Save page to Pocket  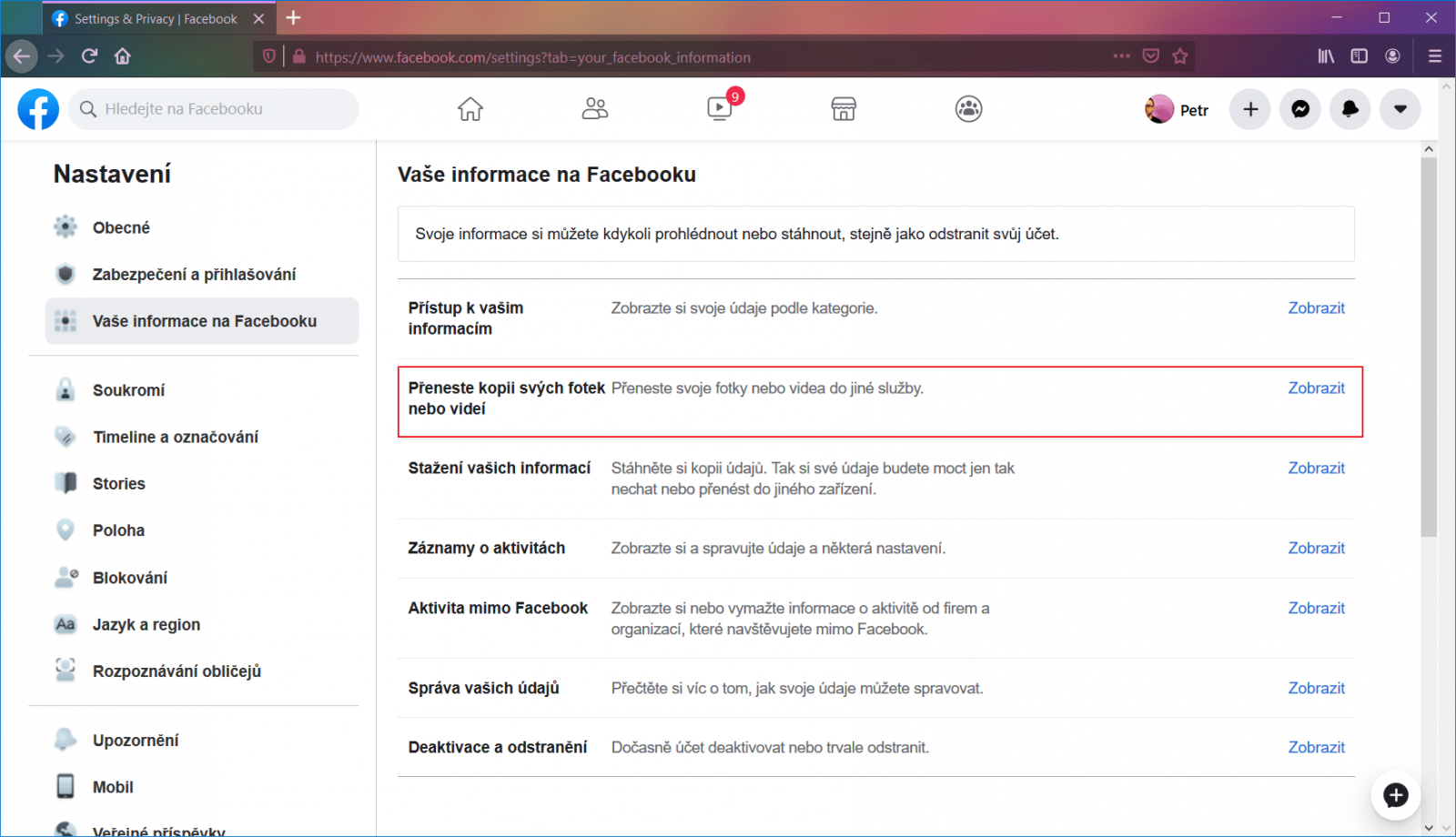click(x=1151, y=56)
